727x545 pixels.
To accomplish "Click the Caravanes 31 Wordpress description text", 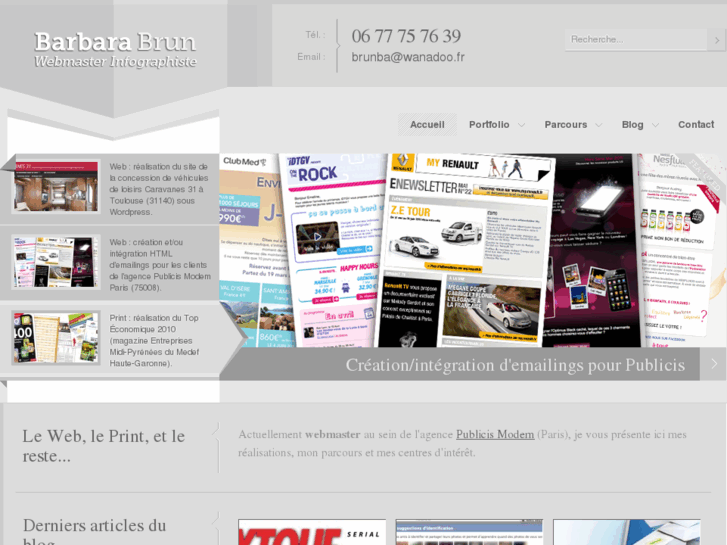I will 159,189.
